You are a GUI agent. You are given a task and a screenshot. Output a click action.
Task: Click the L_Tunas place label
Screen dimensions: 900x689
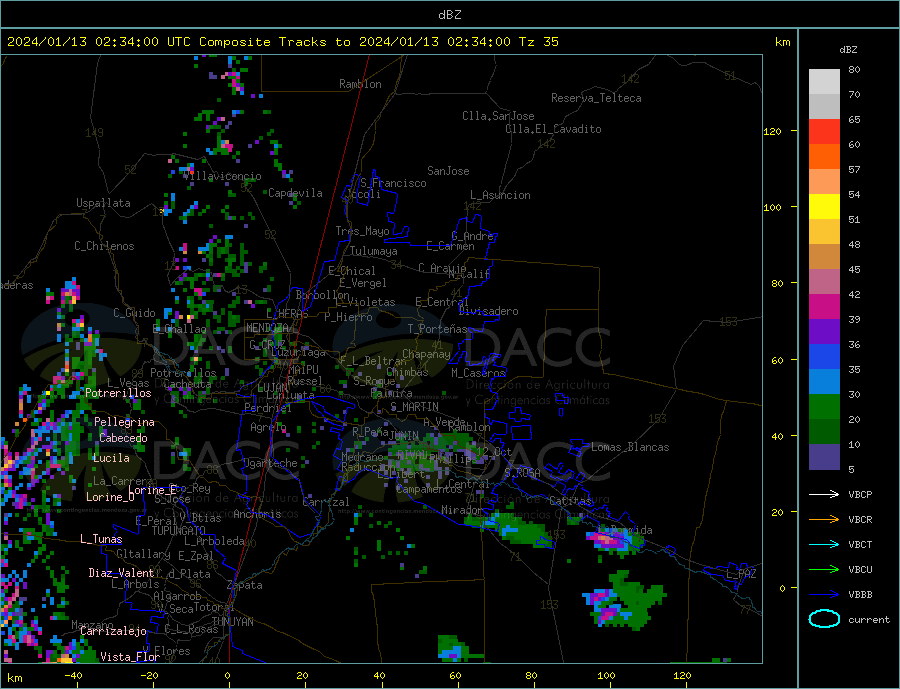pyautogui.click(x=101, y=539)
